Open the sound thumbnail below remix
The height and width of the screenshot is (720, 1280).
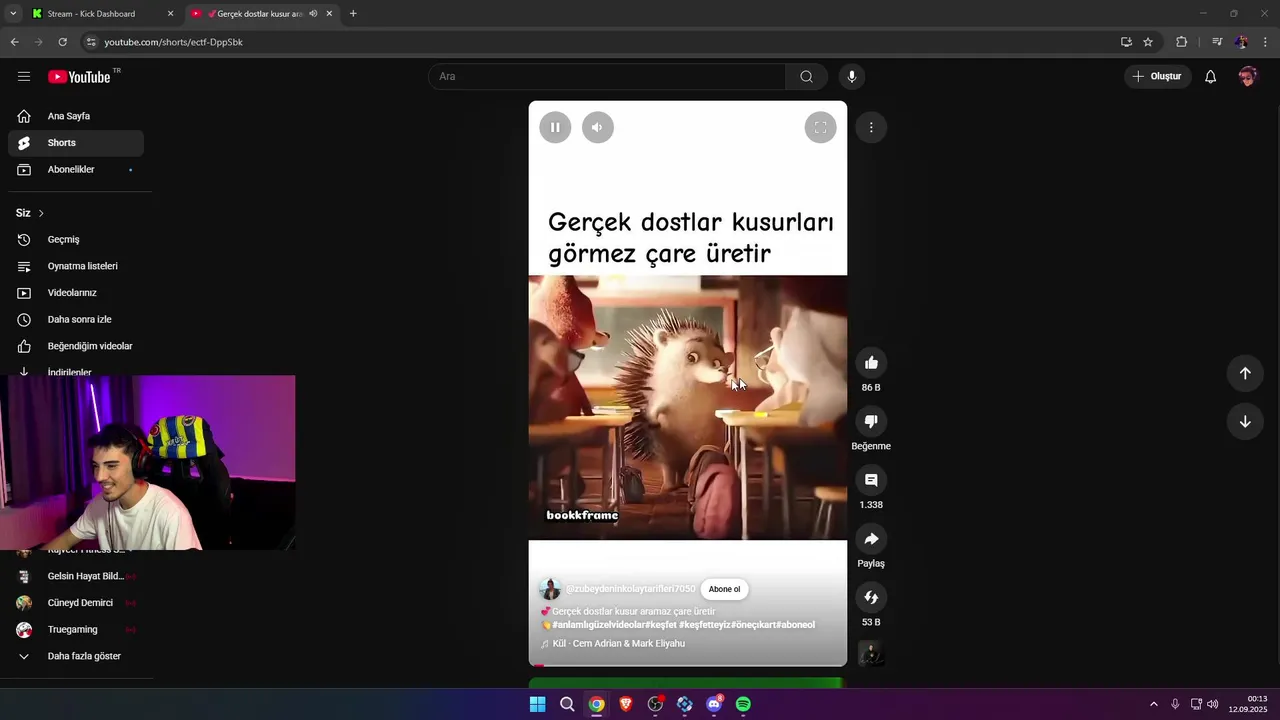pyautogui.click(x=871, y=655)
